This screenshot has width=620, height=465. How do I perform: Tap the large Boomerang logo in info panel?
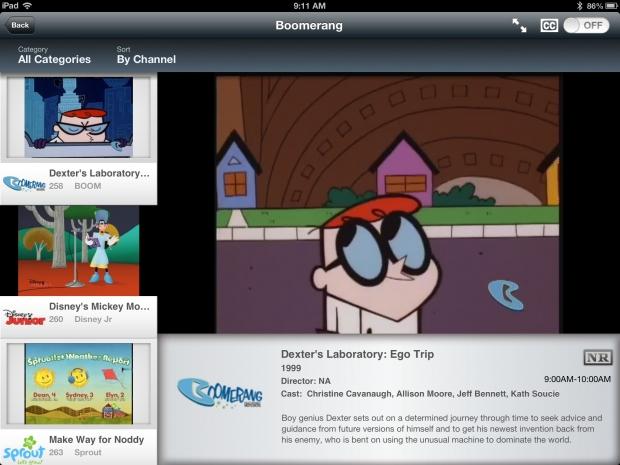coord(220,393)
